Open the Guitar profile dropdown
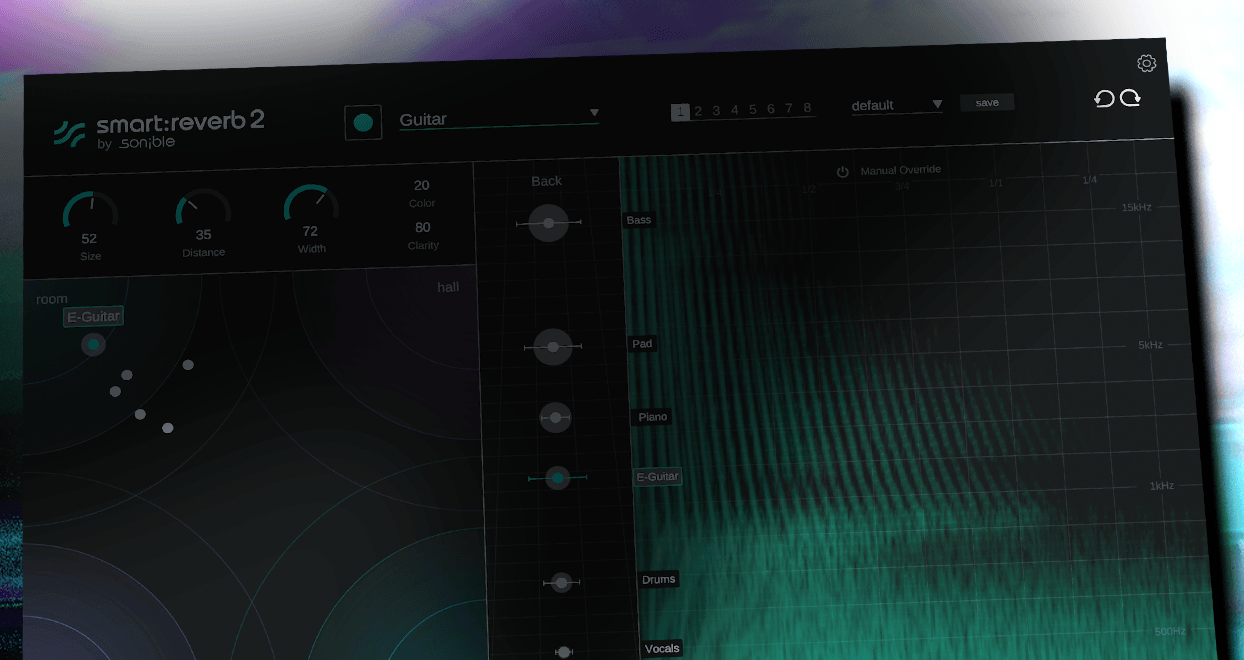This screenshot has width=1244, height=660. pyautogui.click(x=499, y=119)
